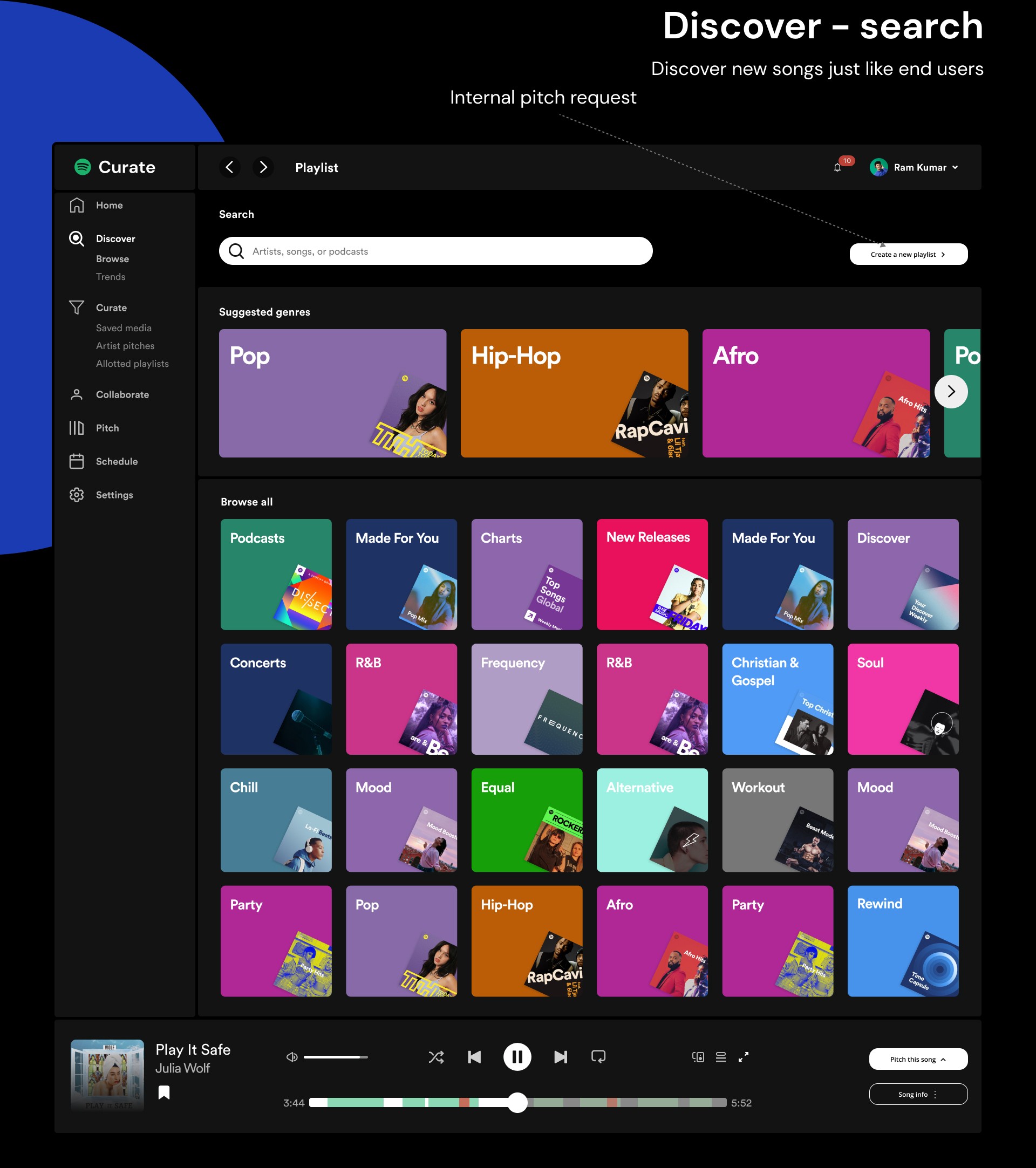Open Artist pitches in sidebar
Image resolution: width=1036 pixels, height=1168 pixels.
(x=125, y=346)
